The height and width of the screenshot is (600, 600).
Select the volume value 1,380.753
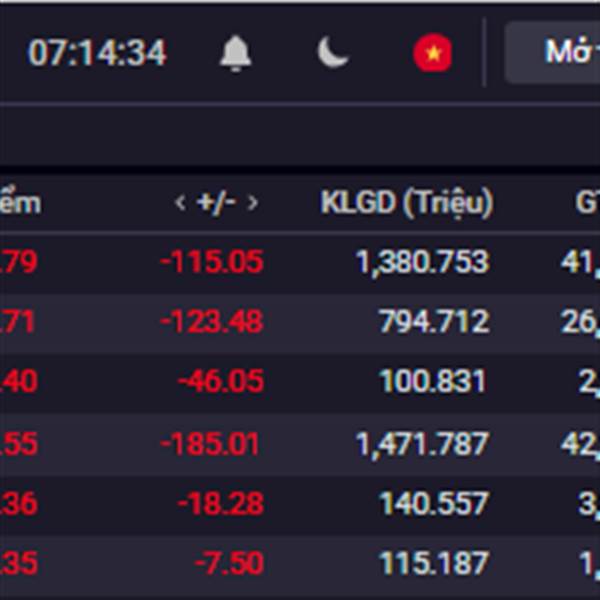pos(423,263)
